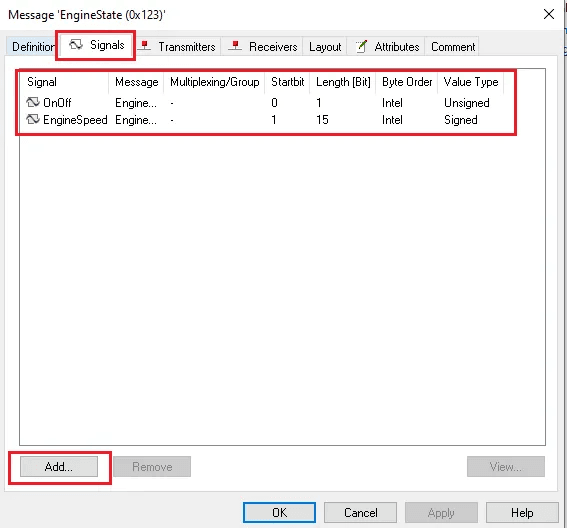This screenshot has height=528, width=567.
Task: Click the Receivers tab node icon
Action: pos(235,46)
